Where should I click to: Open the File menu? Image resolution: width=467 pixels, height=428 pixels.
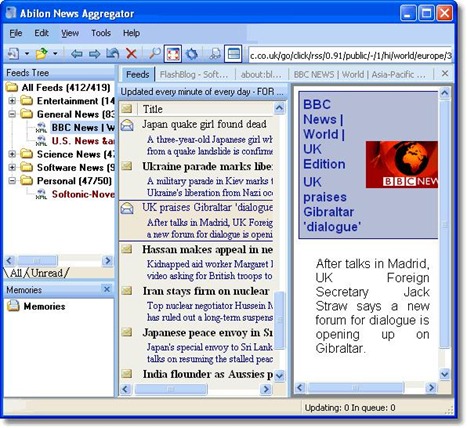(16, 33)
